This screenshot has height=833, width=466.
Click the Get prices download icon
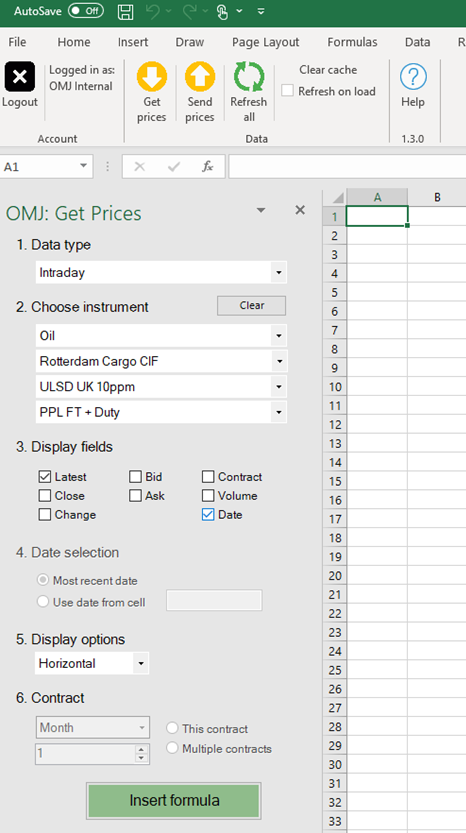click(x=151, y=76)
